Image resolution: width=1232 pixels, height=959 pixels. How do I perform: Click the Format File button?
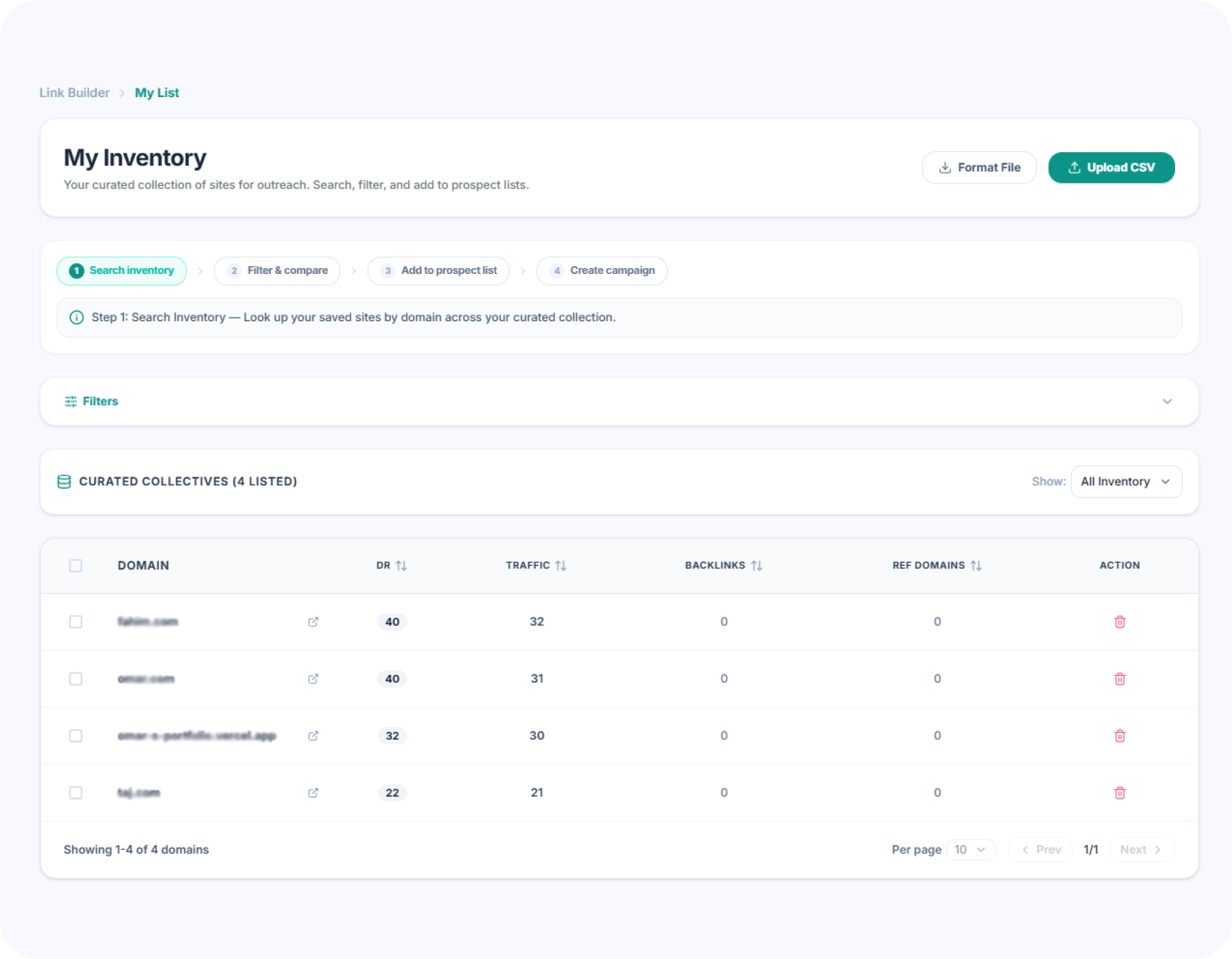pos(979,167)
